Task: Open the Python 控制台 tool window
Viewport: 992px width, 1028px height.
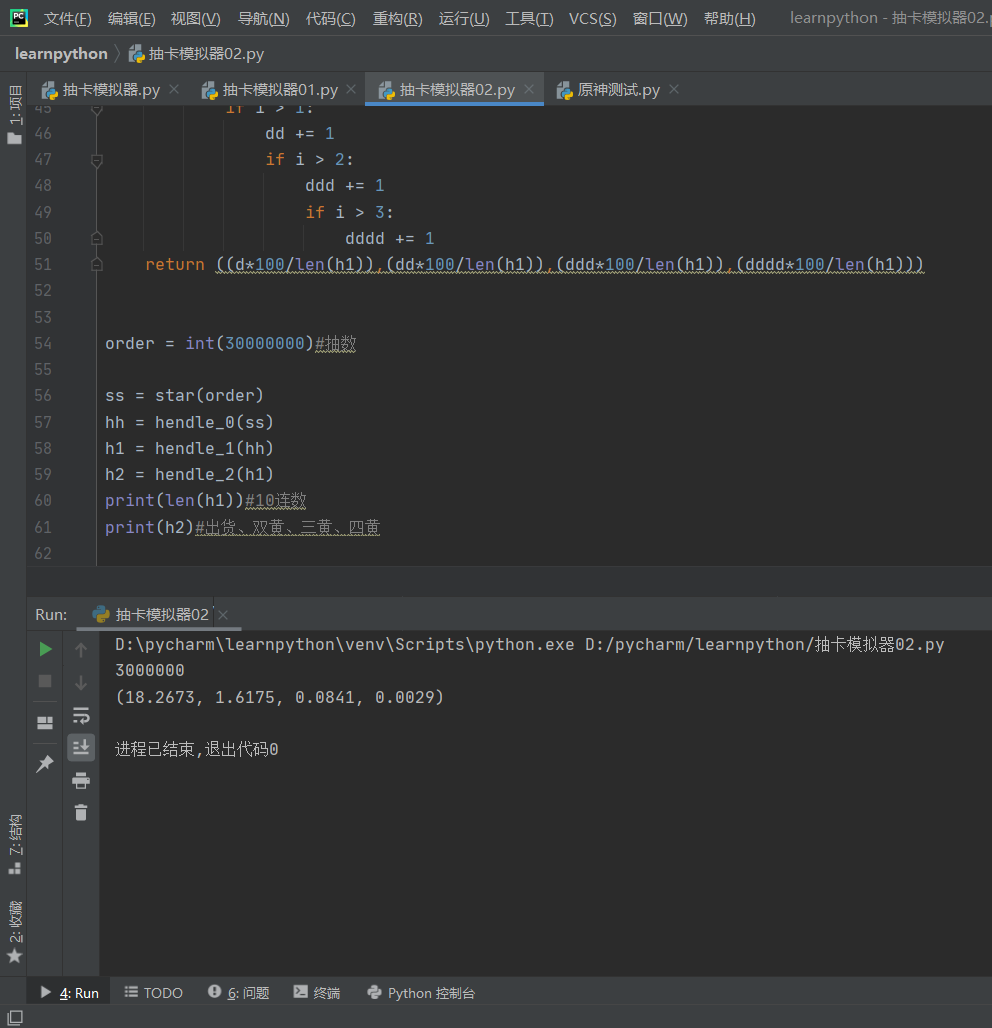Action: tap(422, 993)
